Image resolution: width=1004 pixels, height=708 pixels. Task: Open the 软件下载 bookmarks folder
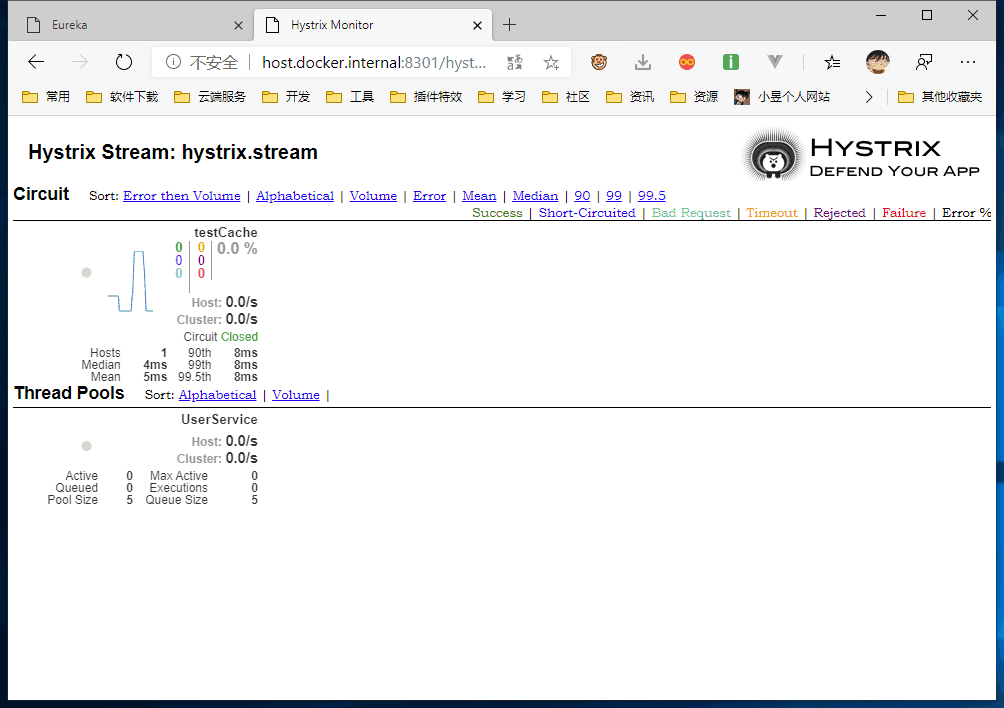(122, 97)
